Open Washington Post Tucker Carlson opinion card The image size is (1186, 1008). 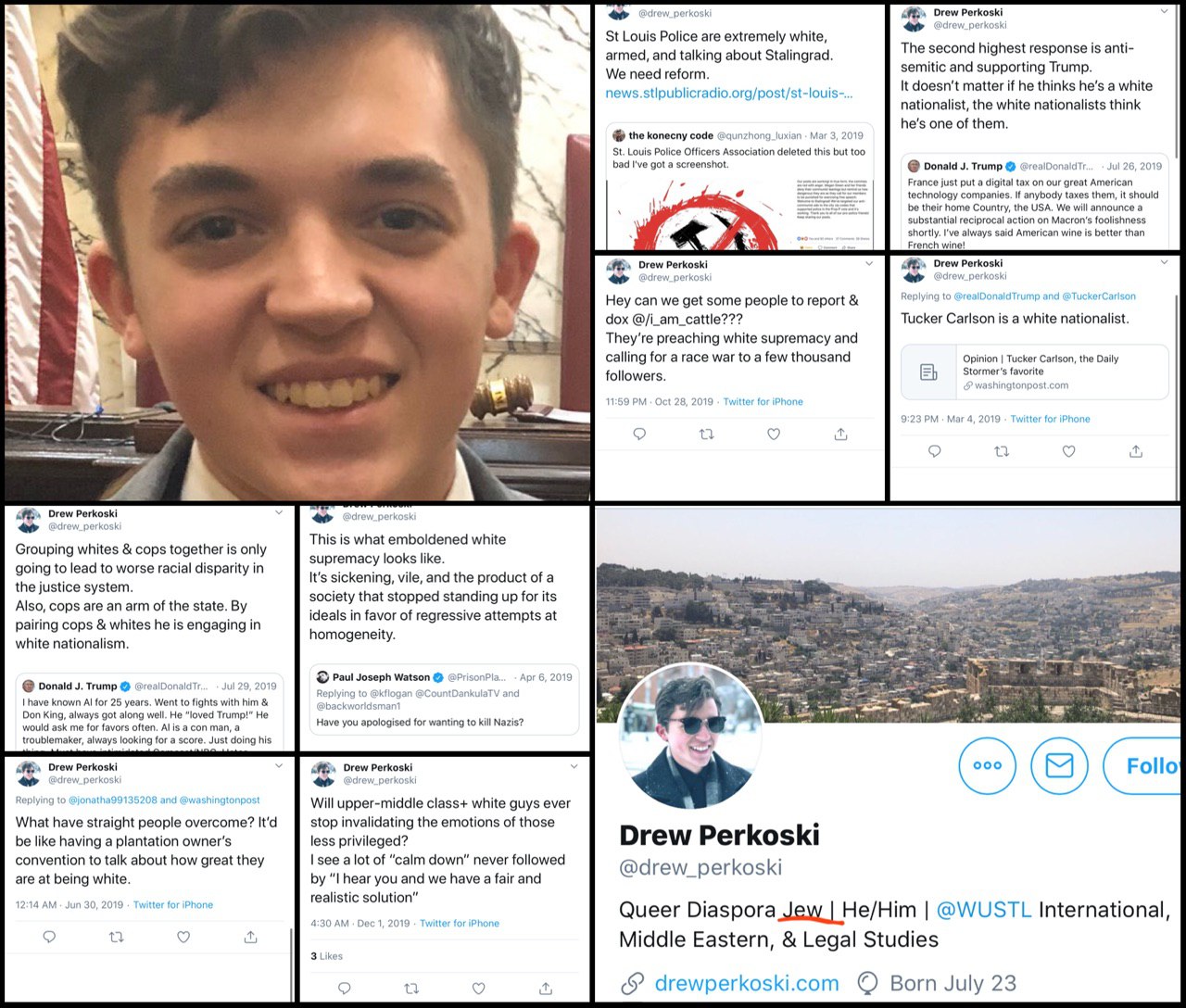(1034, 372)
